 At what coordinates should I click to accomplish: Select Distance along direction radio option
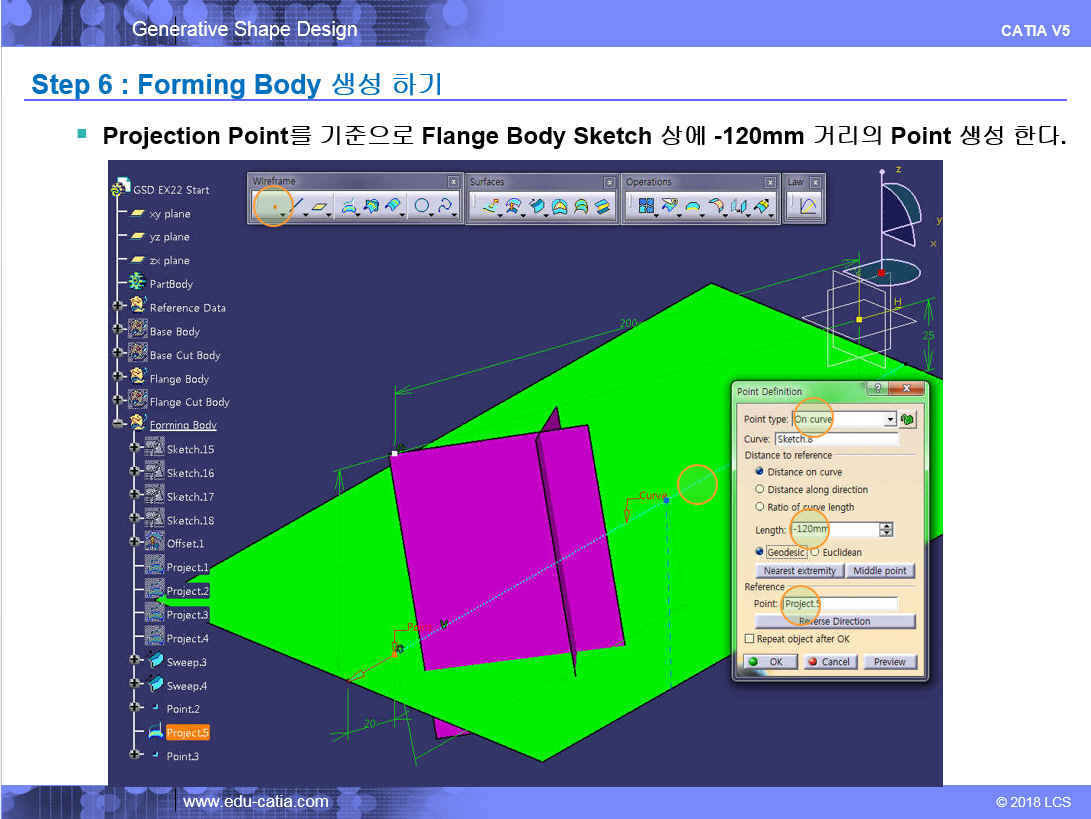pyautogui.click(x=760, y=490)
